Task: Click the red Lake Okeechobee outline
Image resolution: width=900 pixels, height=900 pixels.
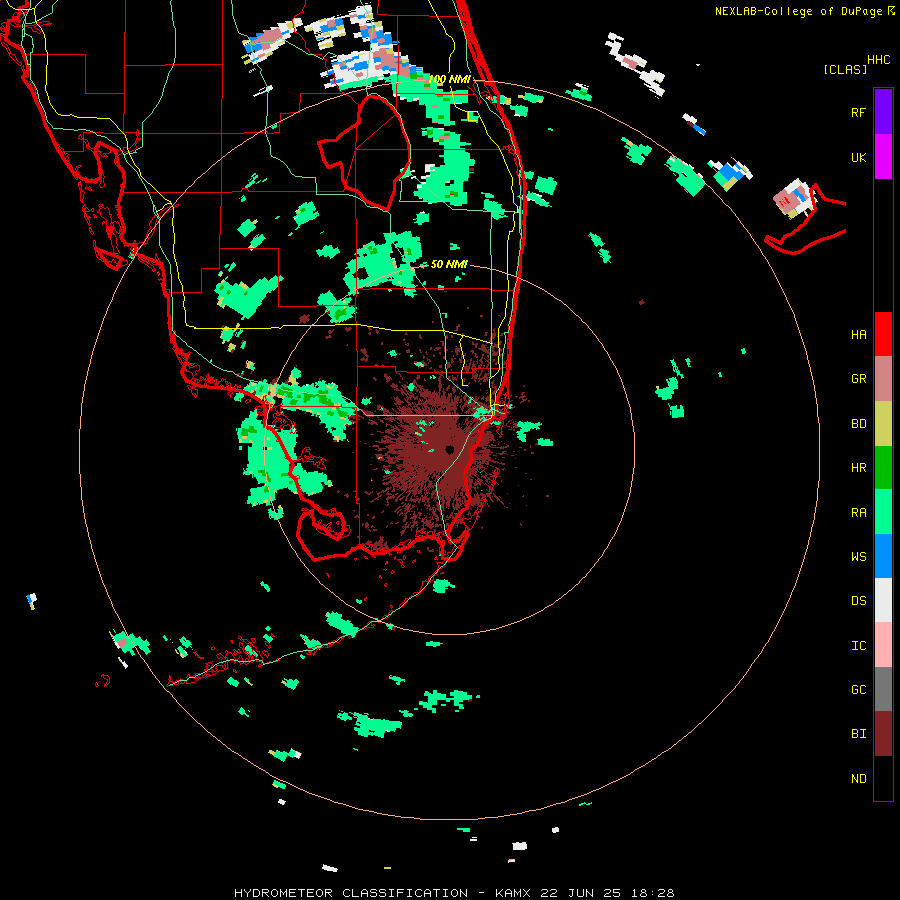Action: pos(364,152)
